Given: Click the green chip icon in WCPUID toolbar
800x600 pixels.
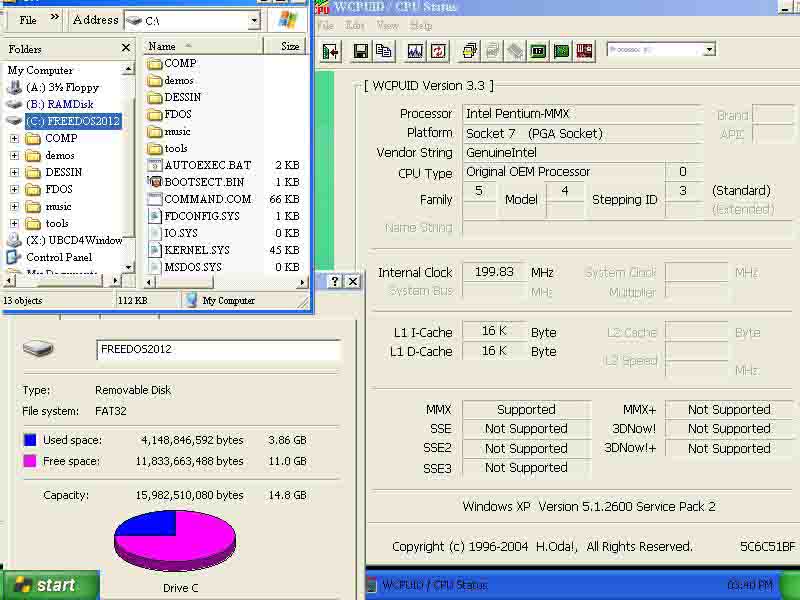Looking at the screenshot, I should [x=538, y=51].
